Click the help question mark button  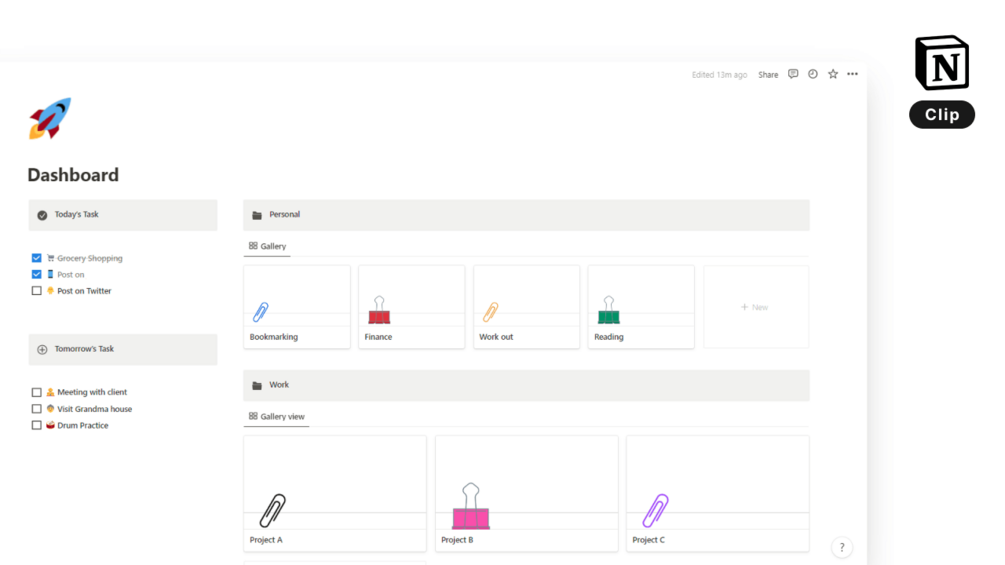[x=842, y=547]
